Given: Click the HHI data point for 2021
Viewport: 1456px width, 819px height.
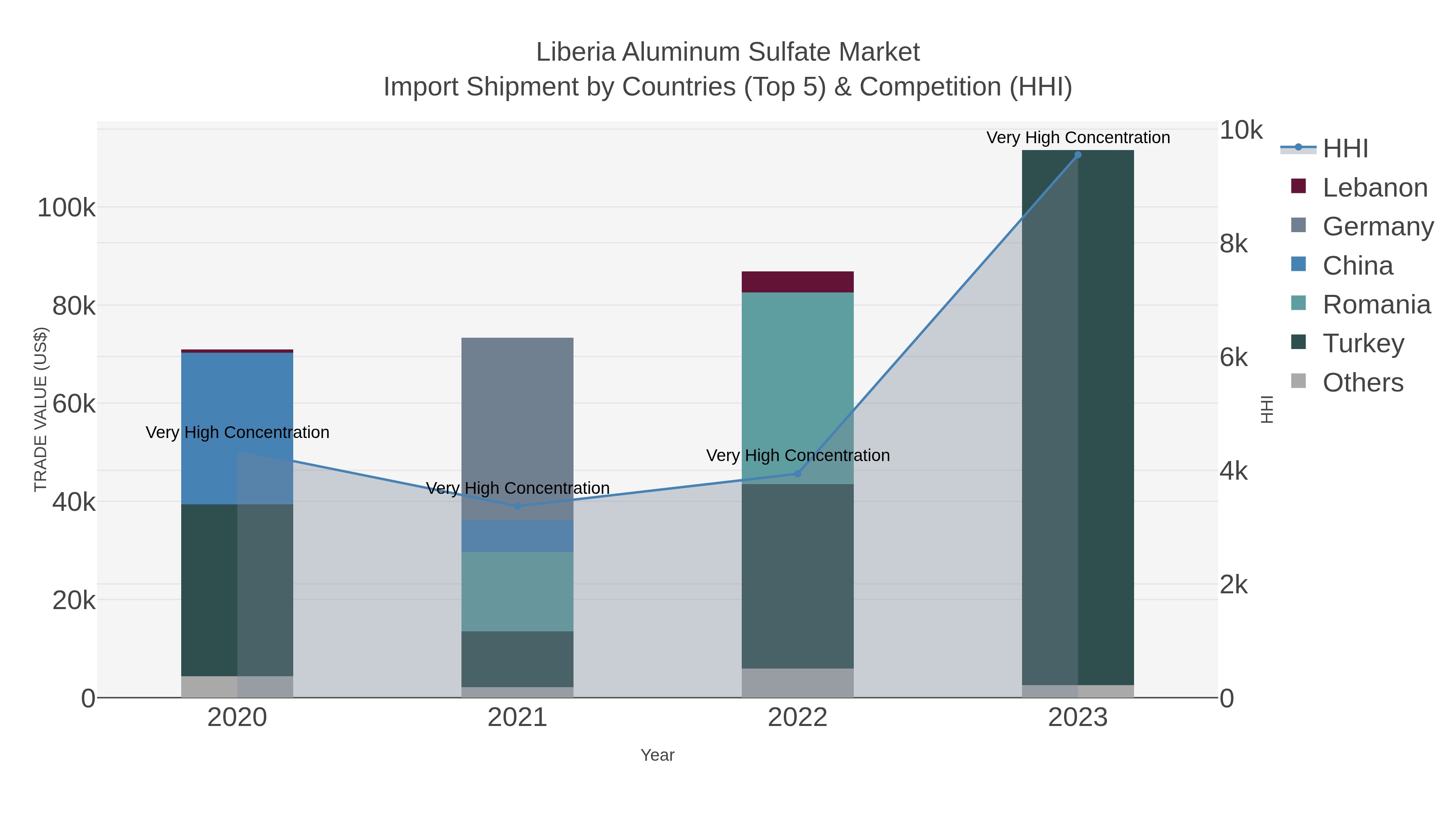Looking at the screenshot, I should 517,506.
